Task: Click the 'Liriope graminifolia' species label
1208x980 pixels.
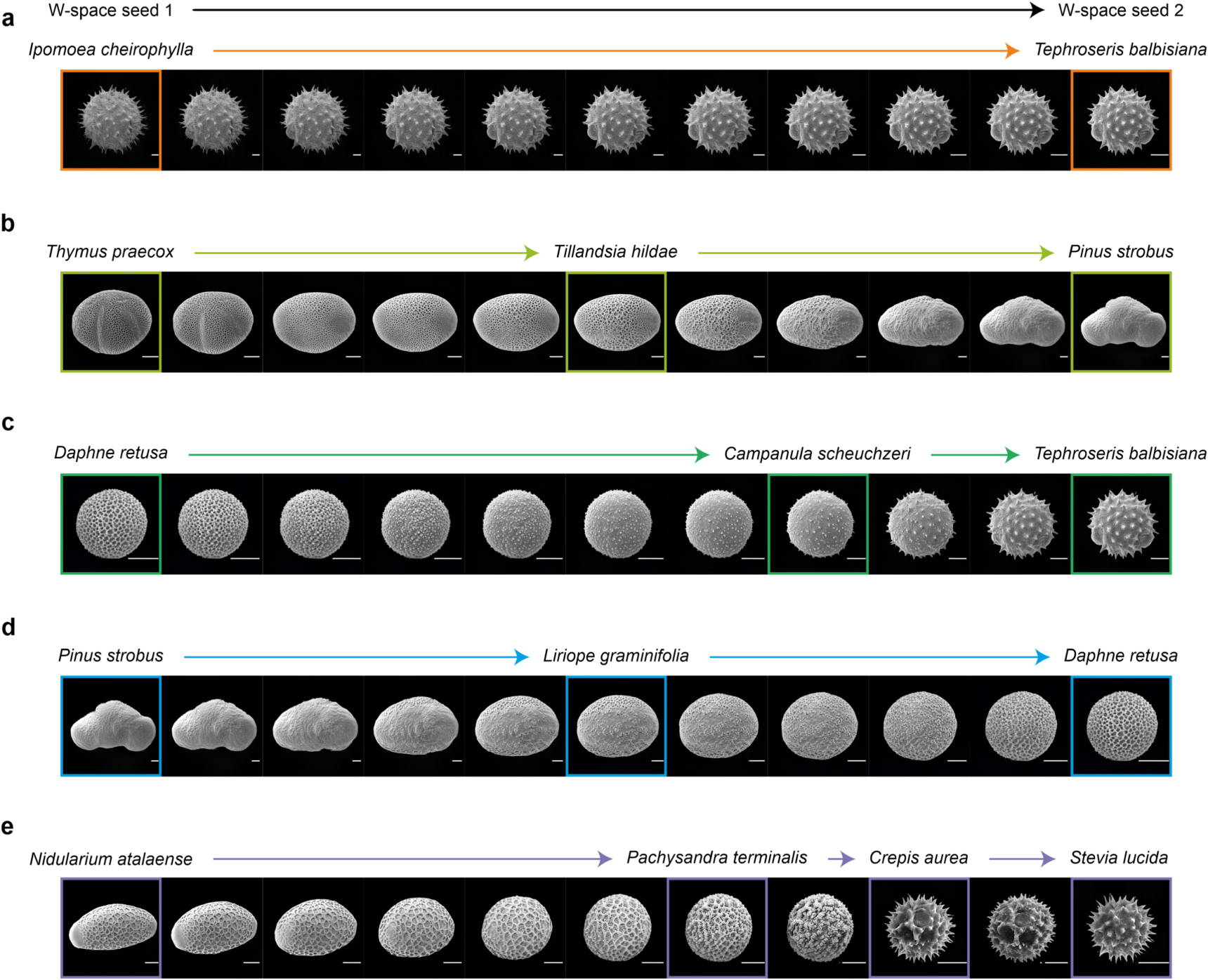Action: pos(616,656)
